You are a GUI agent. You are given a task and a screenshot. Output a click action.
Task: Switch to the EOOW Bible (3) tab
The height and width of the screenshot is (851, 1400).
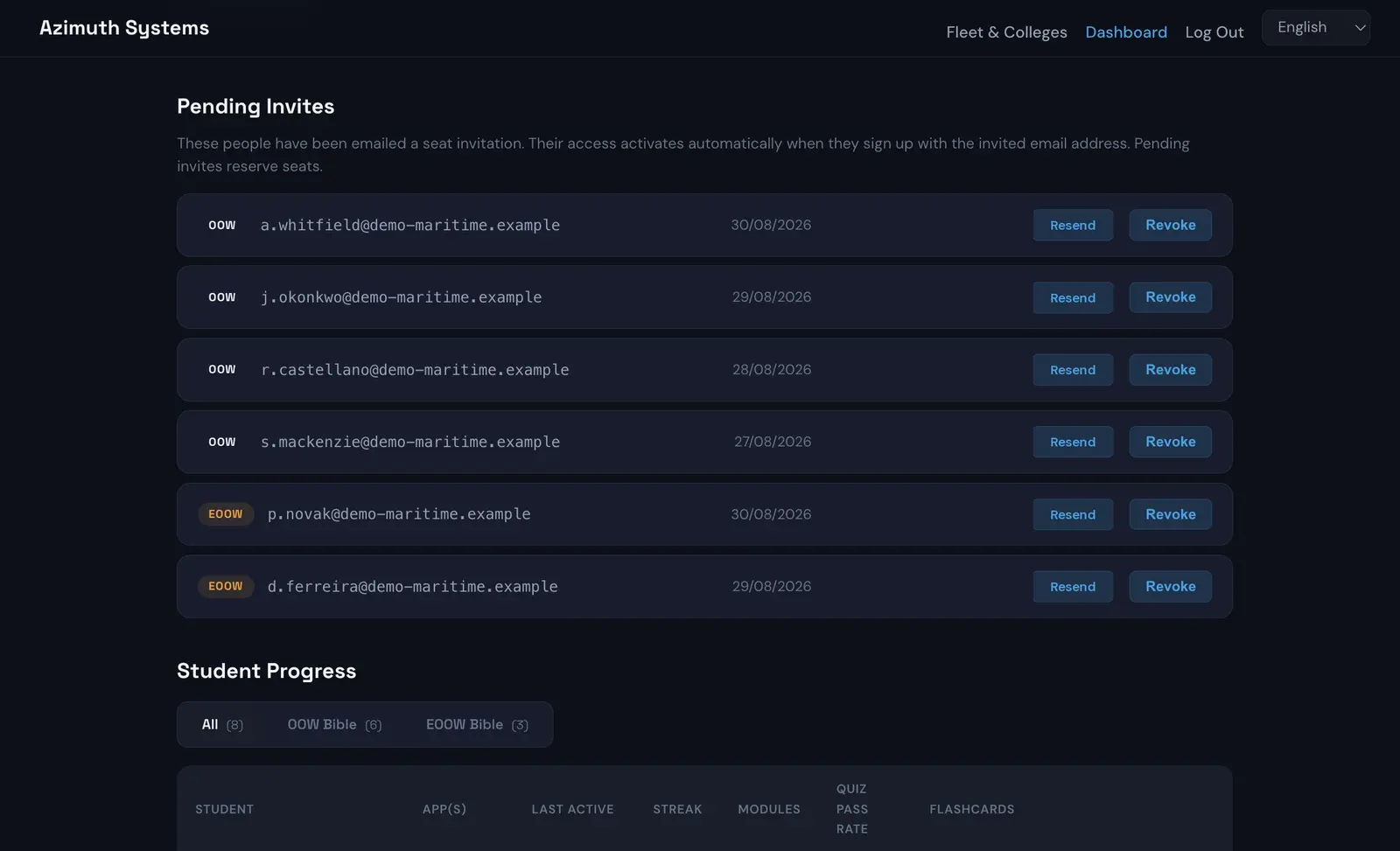click(477, 724)
